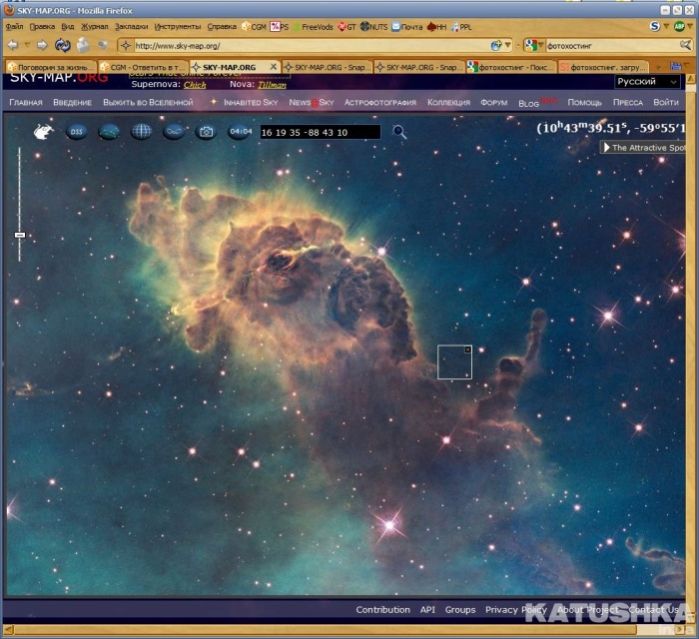Open the Inhabited Sky link

tap(251, 103)
